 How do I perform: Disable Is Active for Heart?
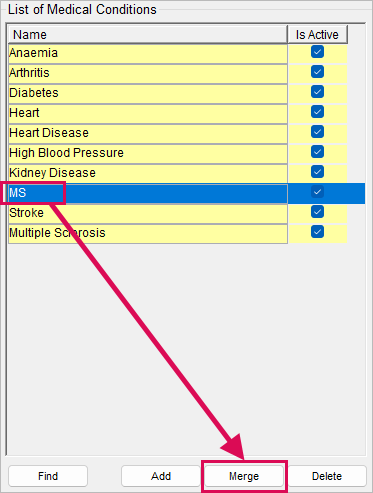317,112
